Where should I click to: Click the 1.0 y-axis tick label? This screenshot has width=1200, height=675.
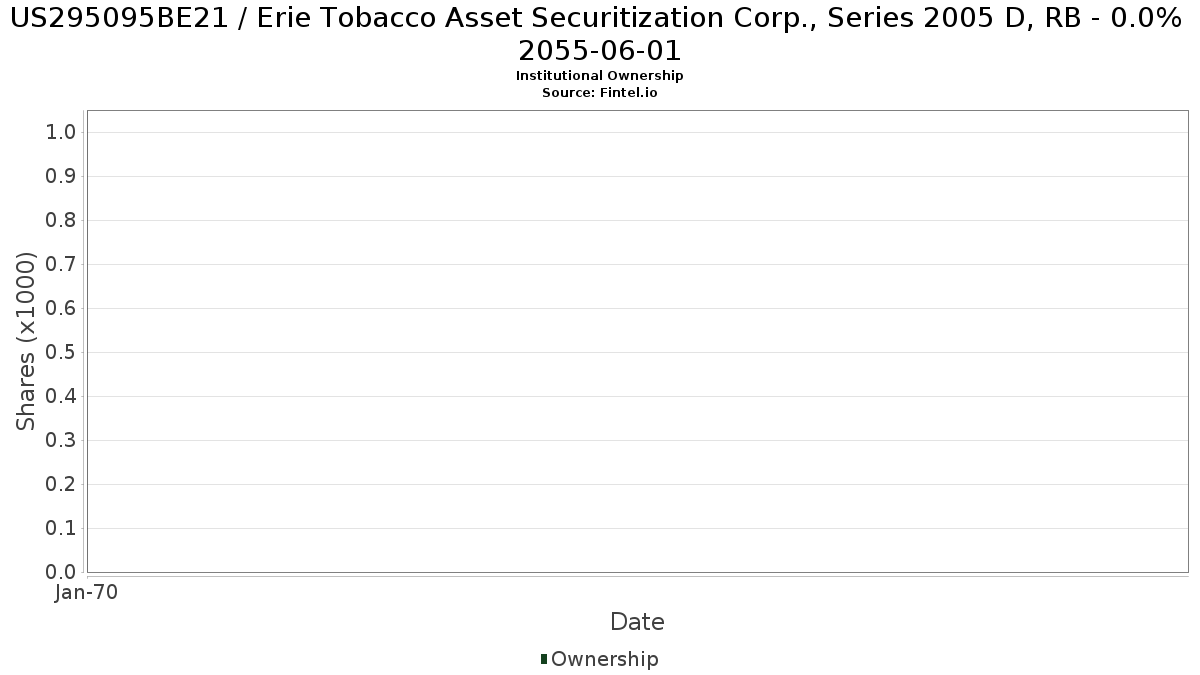(62, 132)
